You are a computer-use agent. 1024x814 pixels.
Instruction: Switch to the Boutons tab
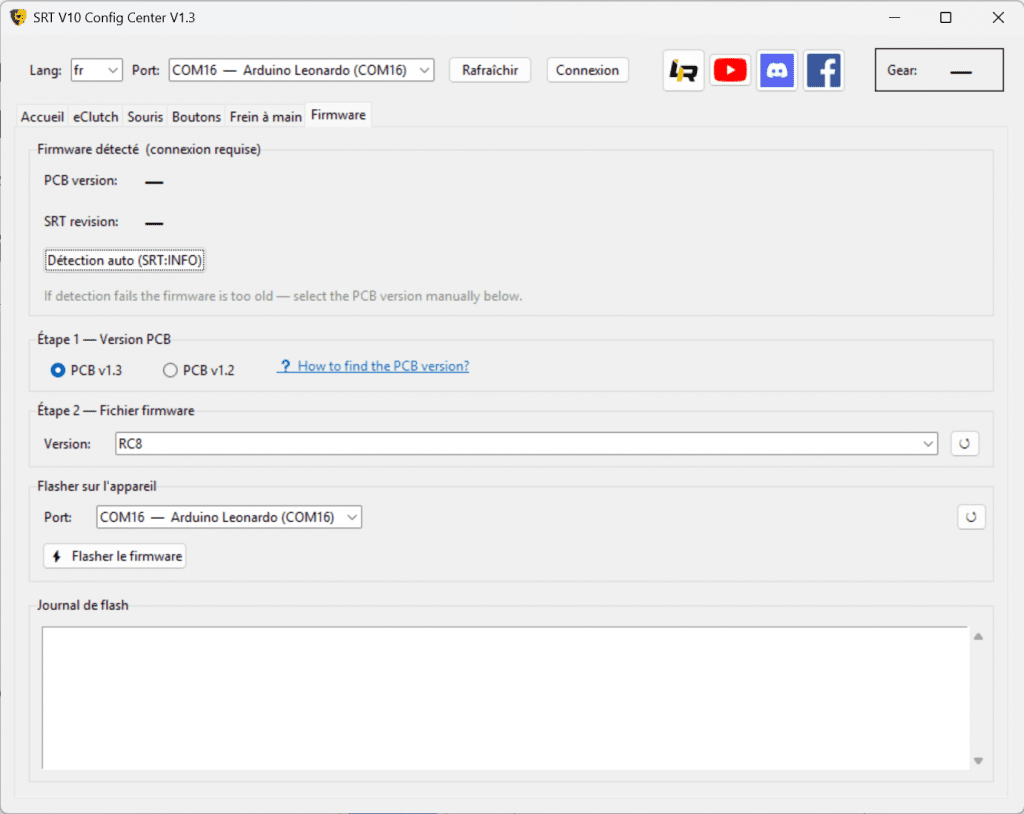pos(196,117)
